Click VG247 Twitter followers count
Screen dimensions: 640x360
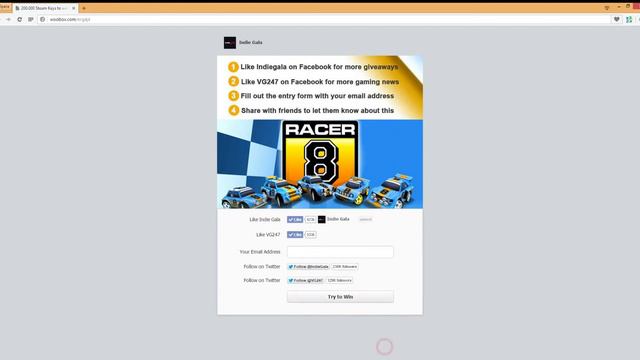(x=340, y=281)
